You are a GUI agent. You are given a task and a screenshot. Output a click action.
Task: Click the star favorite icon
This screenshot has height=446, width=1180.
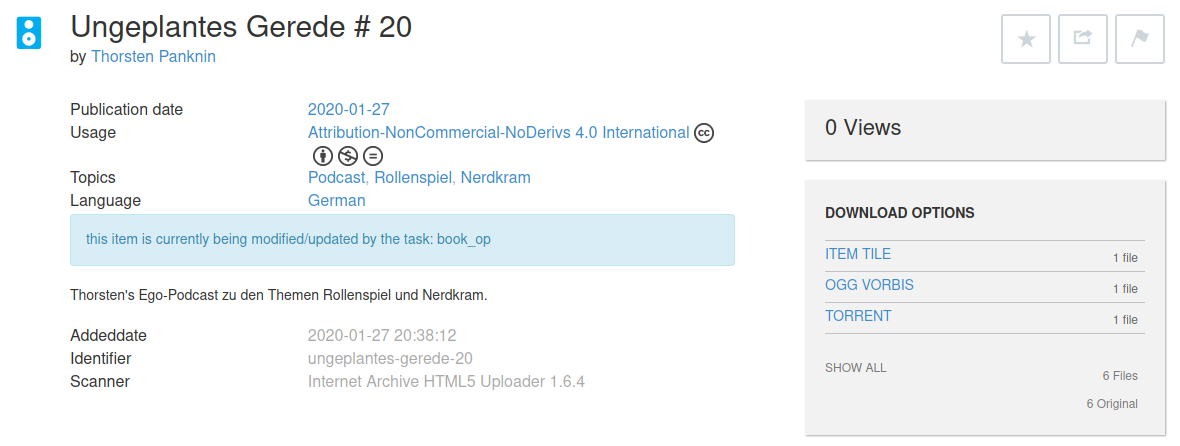1026,38
